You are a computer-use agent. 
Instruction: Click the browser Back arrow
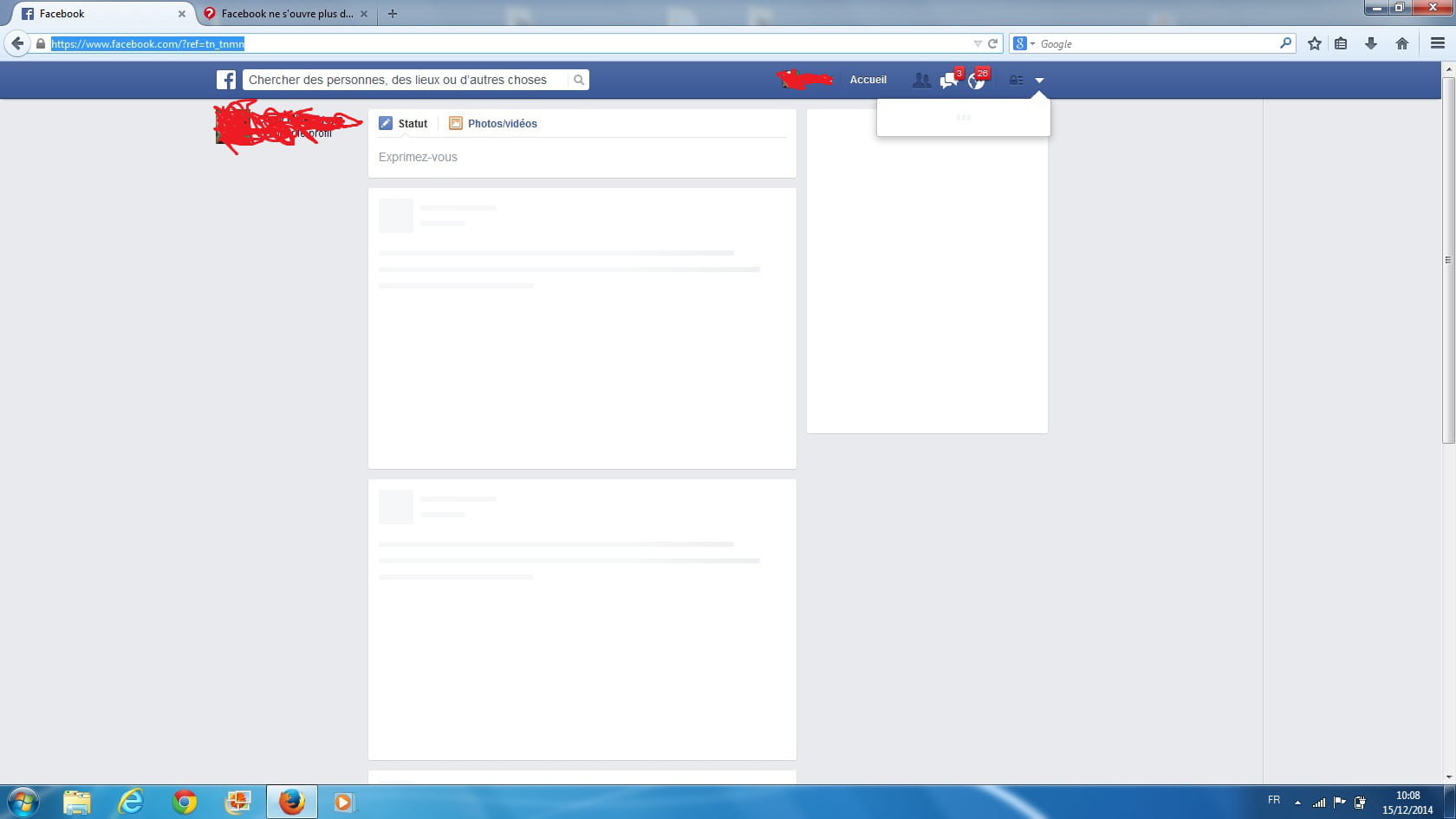tap(17, 43)
